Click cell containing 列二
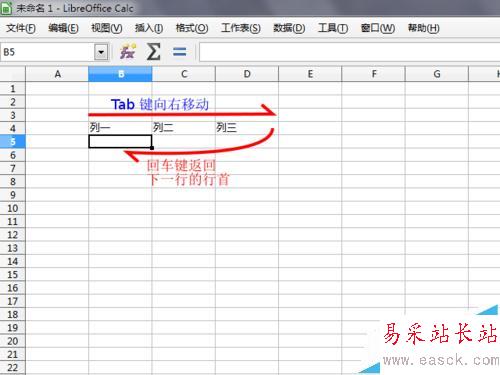This screenshot has width=500, height=375. [184, 128]
